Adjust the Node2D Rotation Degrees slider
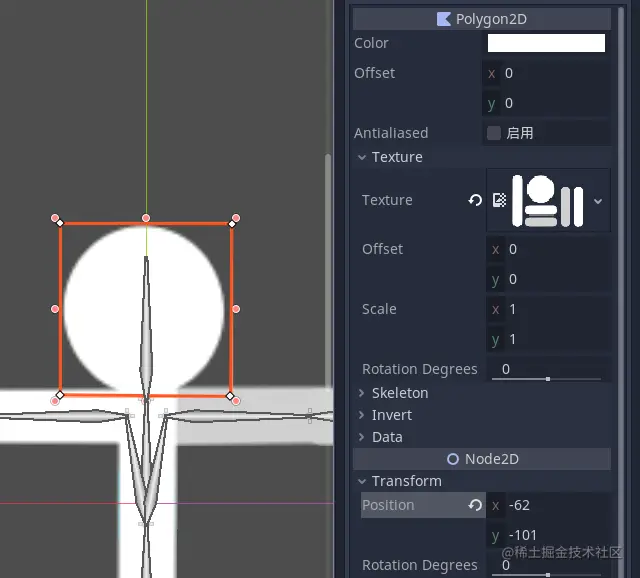Image resolution: width=640 pixels, height=578 pixels. pos(547,575)
